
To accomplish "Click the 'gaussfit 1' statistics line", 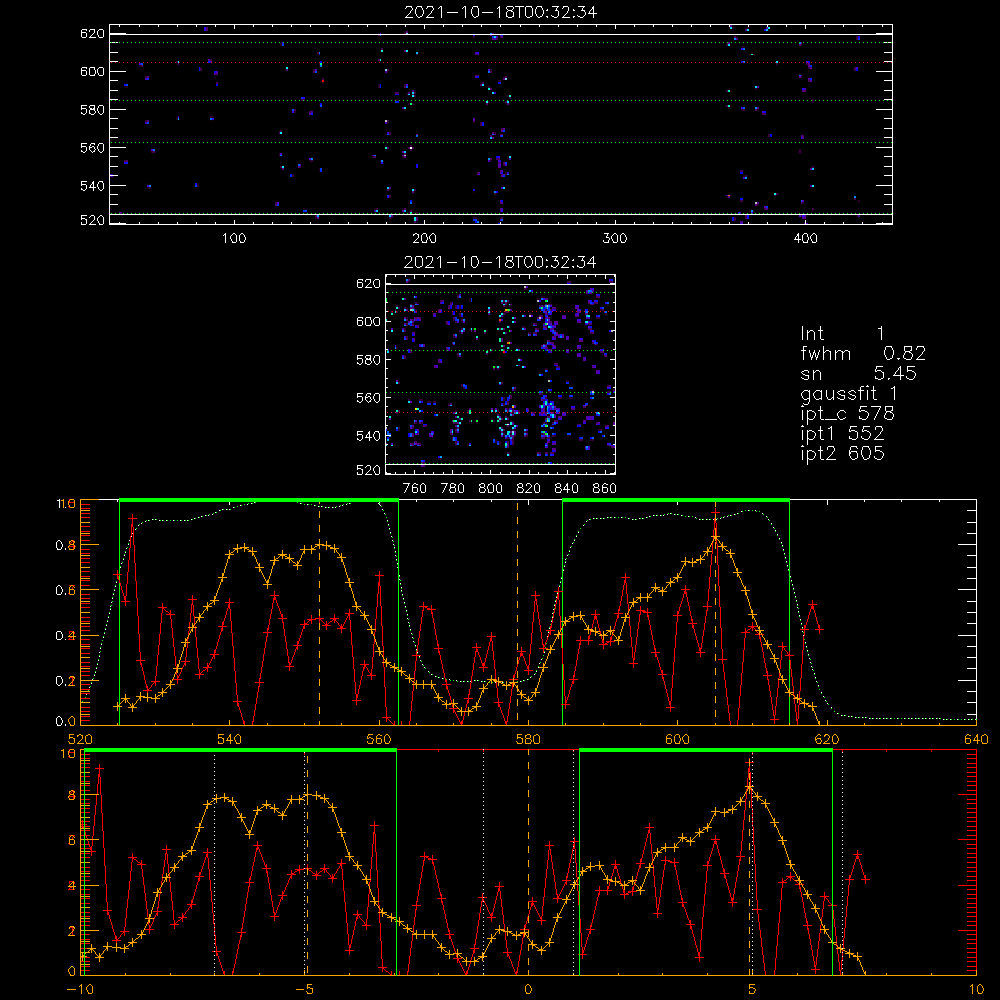I will click(849, 393).
